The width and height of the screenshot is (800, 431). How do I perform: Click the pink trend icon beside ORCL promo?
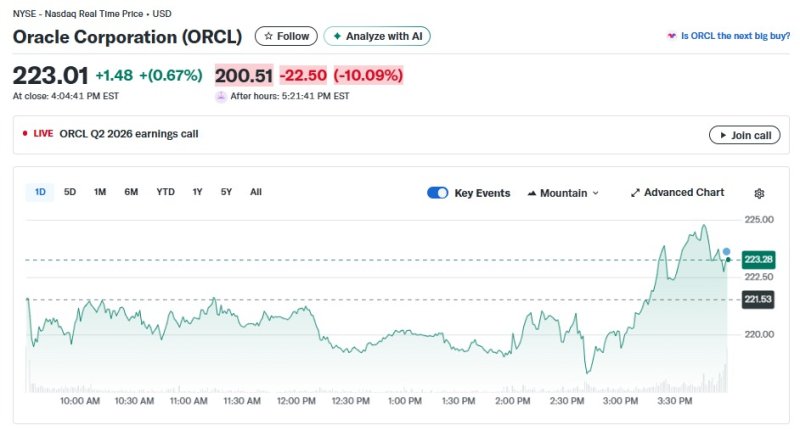[x=671, y=36]
